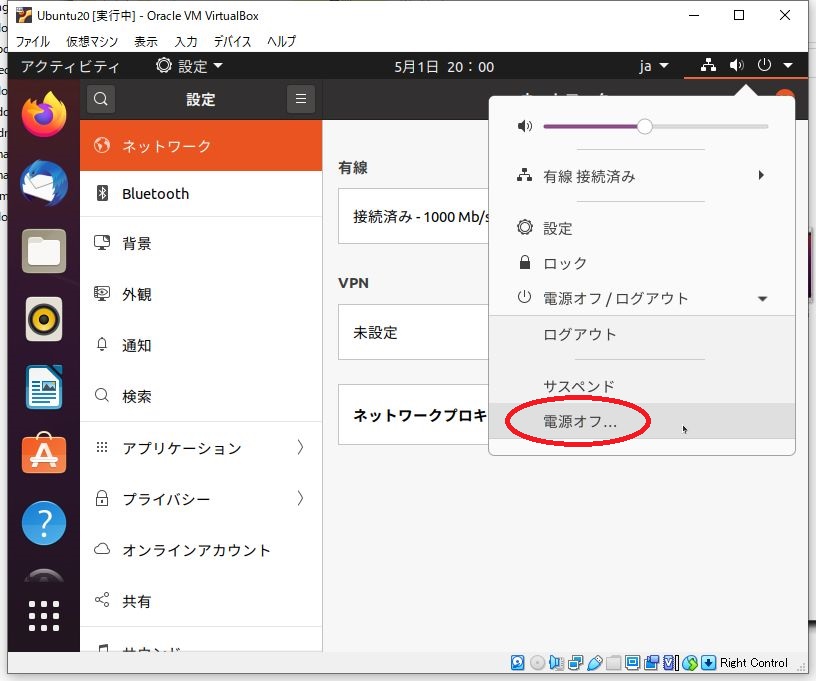Open the ヘルプ VirtualBox menu
Screen dimensions: 816x681
pos(282,41)
